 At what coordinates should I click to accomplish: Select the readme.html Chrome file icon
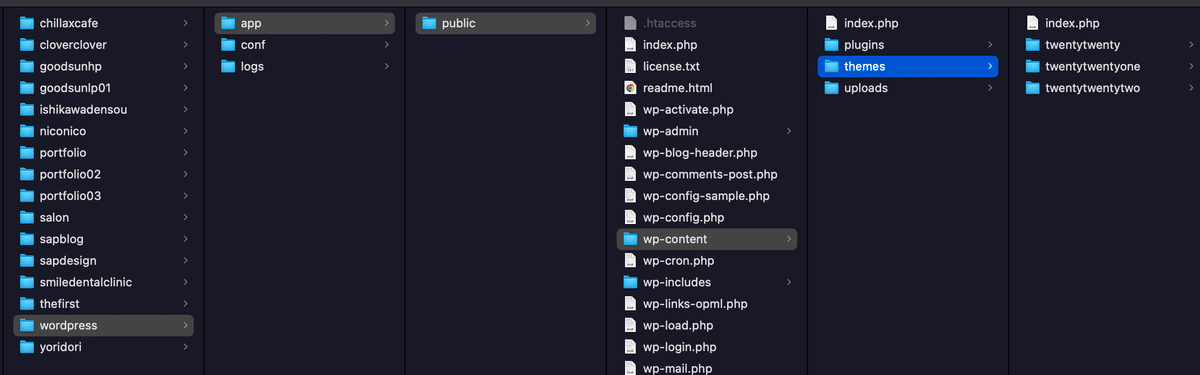(630, 88)
